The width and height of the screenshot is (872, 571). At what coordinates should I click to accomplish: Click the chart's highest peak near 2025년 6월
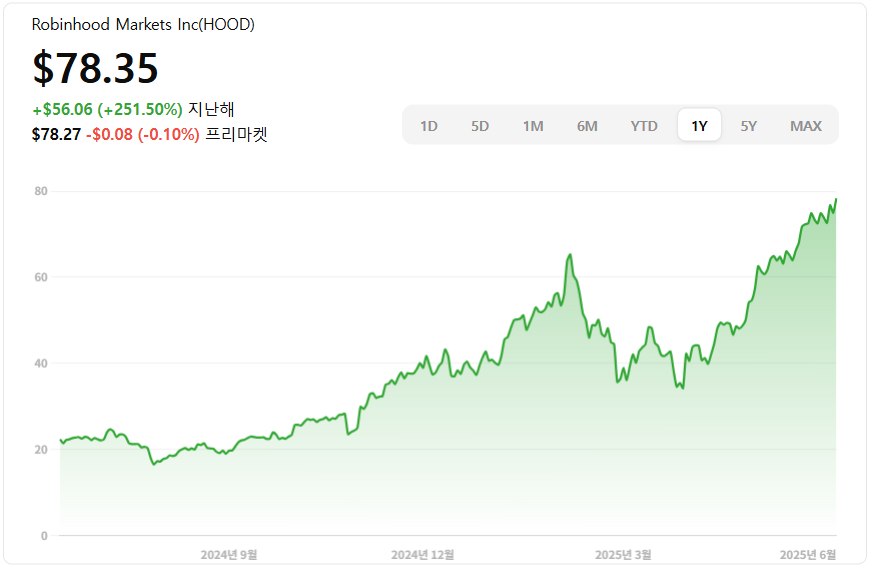coord(835,200)
